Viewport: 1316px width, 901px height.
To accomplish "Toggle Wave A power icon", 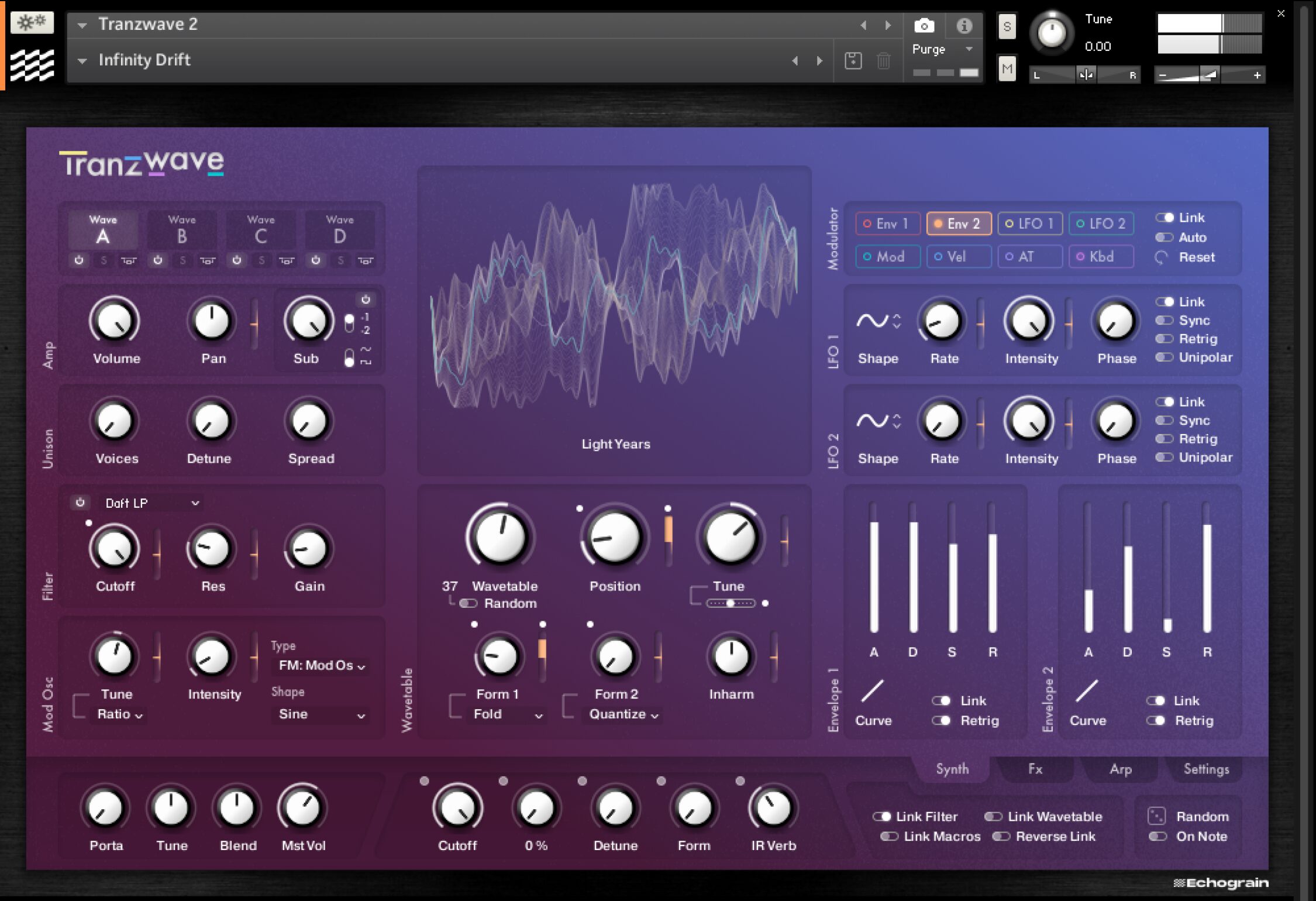I will tap(79, 260).
